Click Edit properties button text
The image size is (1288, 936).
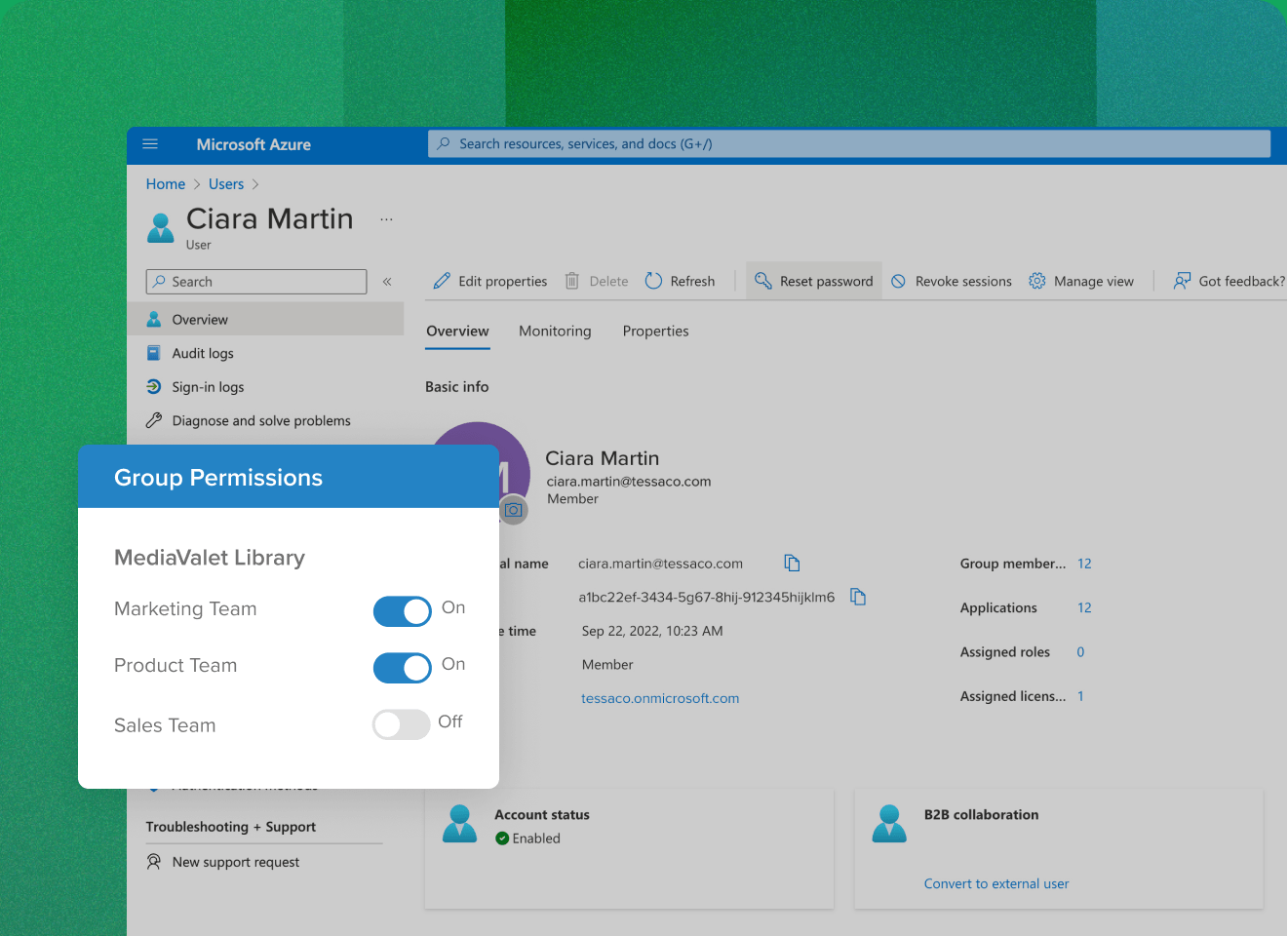[x=503, y=281]
